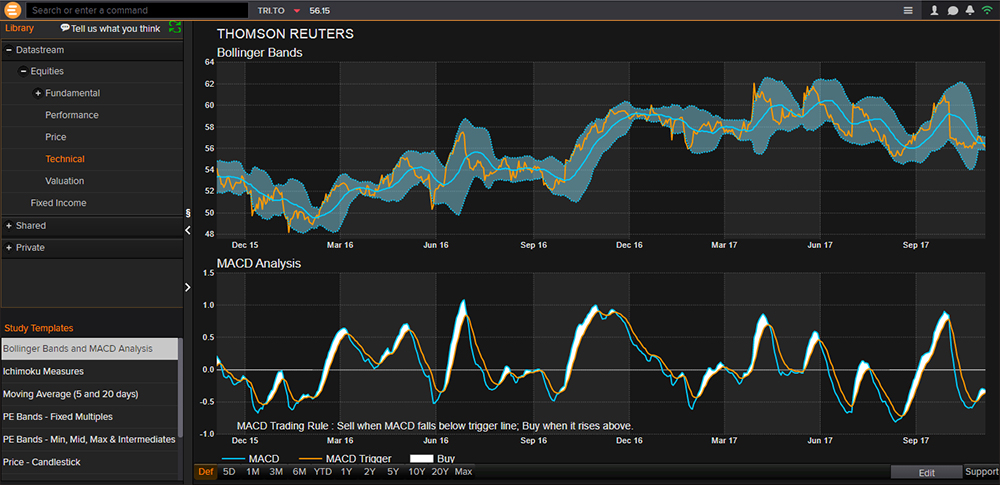Screen dimensions: 1000x485
Task: Click the MACD Trading Rule note text
Action: point(435,425)
